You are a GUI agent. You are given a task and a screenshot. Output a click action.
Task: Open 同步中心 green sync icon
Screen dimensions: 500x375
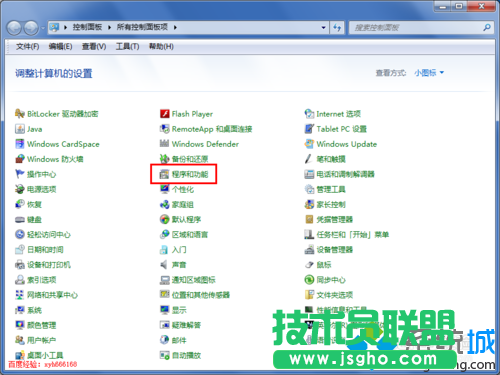coord(309,280)
